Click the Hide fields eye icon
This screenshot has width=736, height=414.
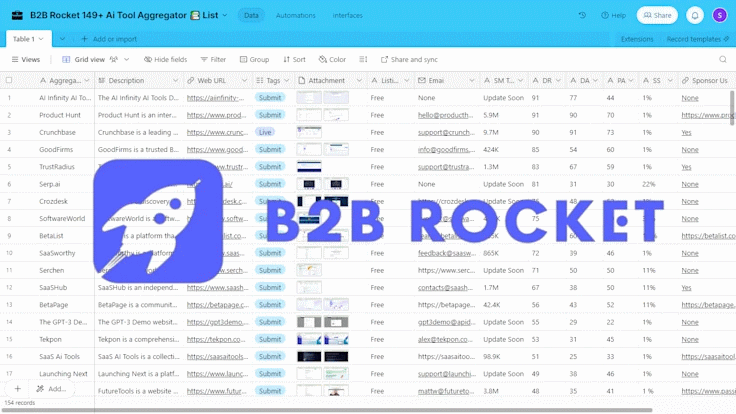coord(148,60)
